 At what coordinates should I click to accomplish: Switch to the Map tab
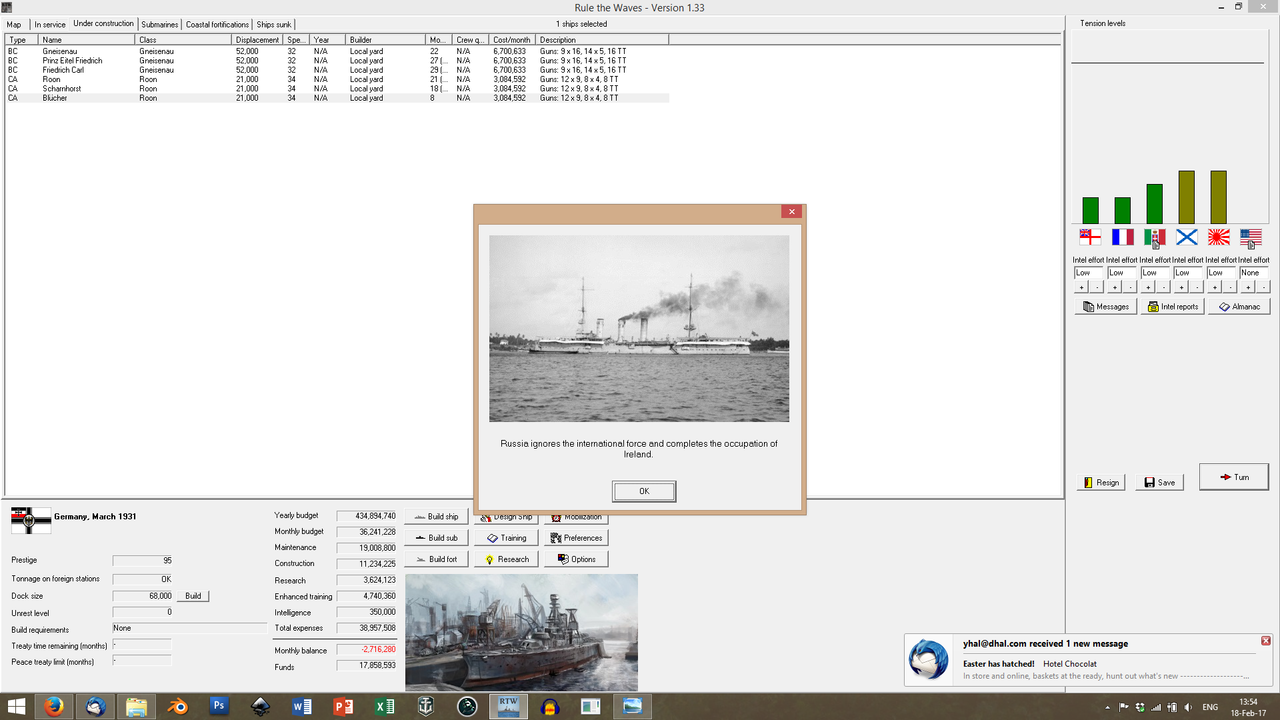[13, 24]
